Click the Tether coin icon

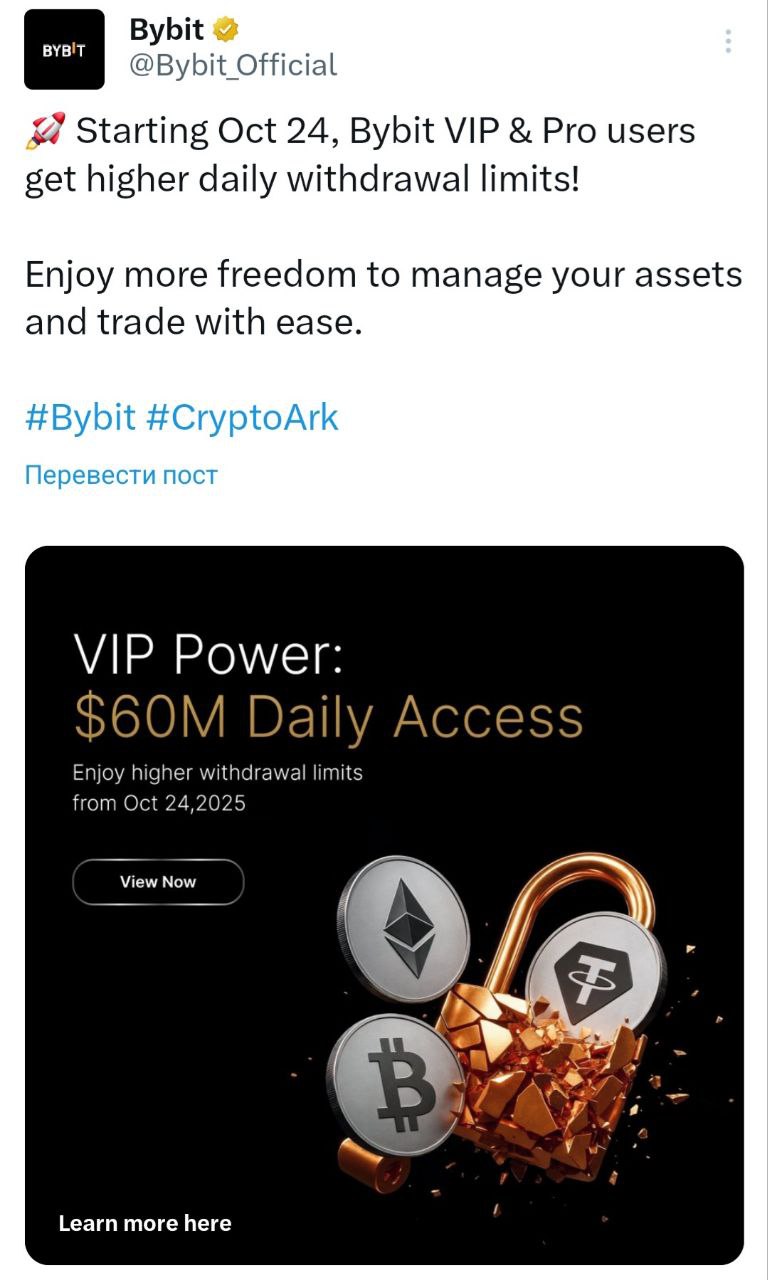596,973
